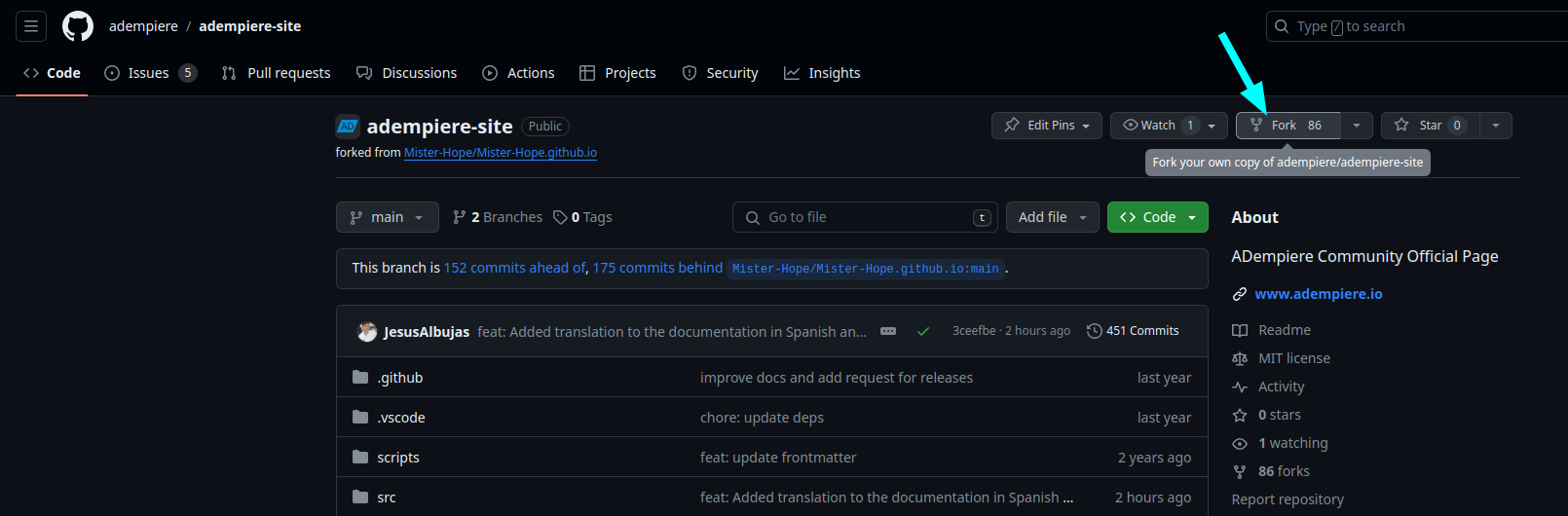Open the adempiere owner link in breadcrumb
Screen dimensions: 1568x516
(143, 26)
